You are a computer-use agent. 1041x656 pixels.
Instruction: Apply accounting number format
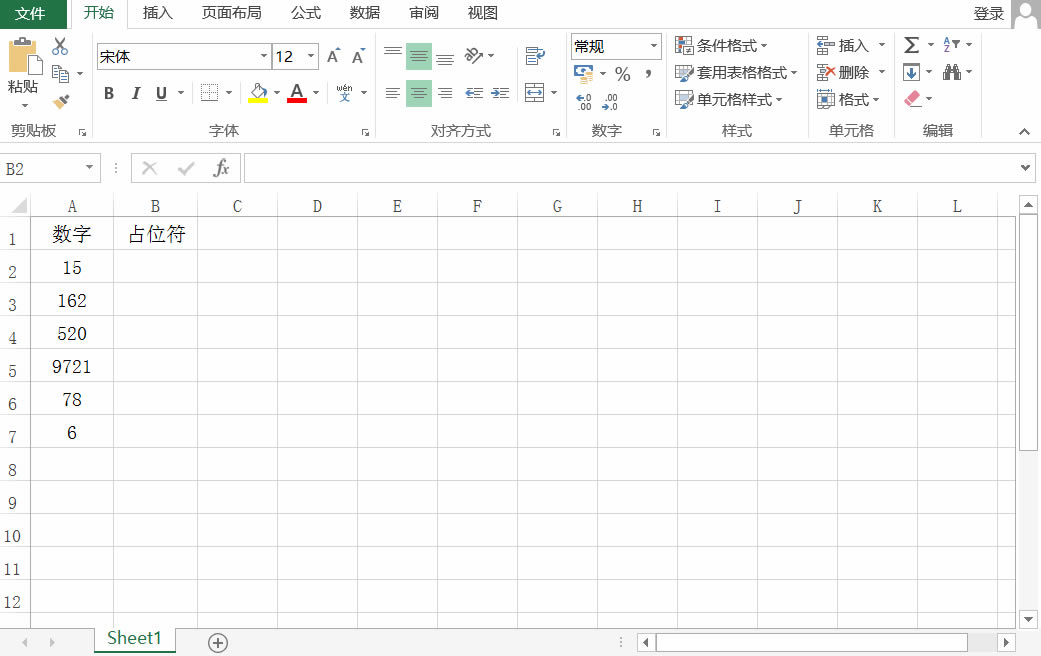pyautogui.click(x=584, y=73)
